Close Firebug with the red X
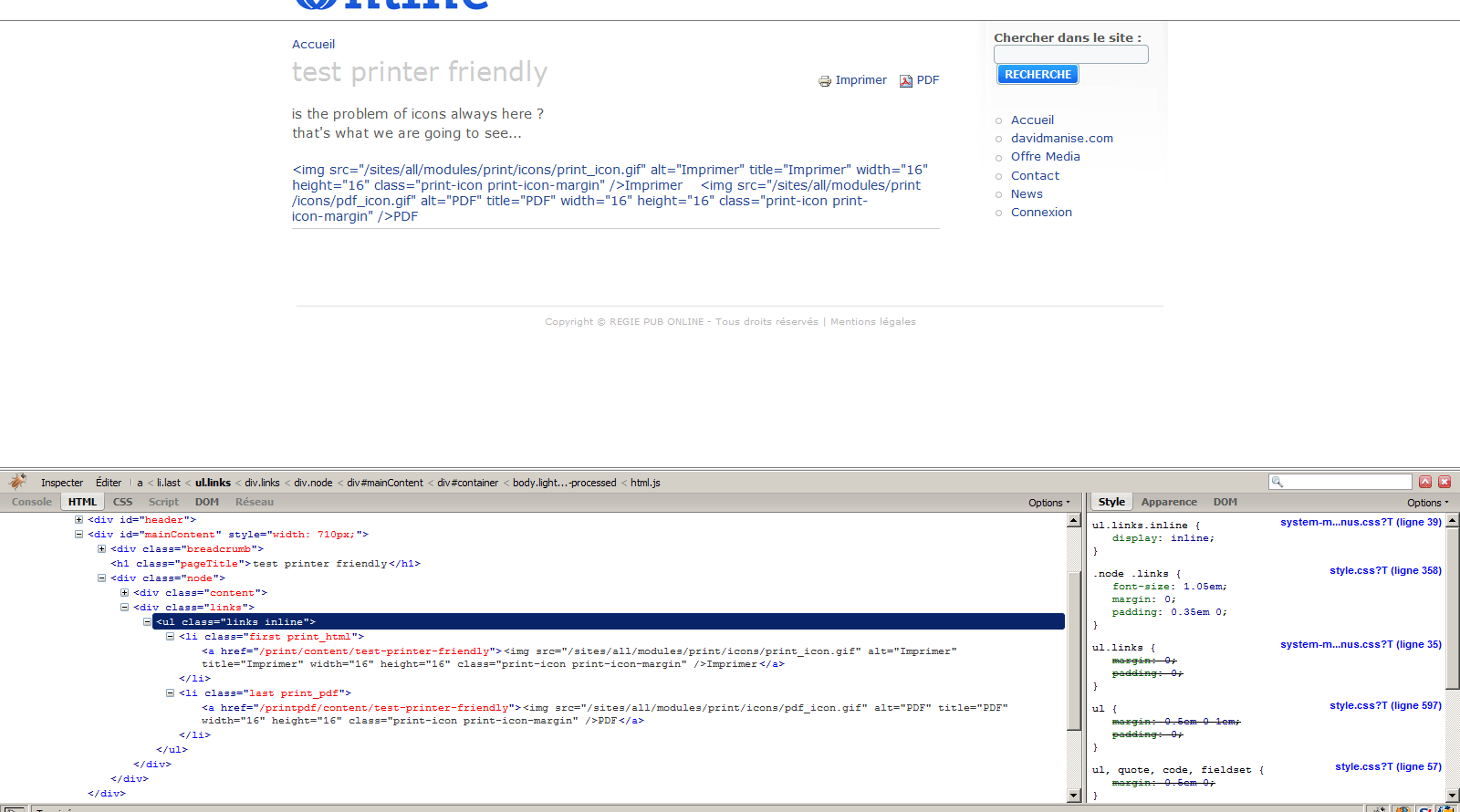1460x812 pixels. pos(1444,482)
